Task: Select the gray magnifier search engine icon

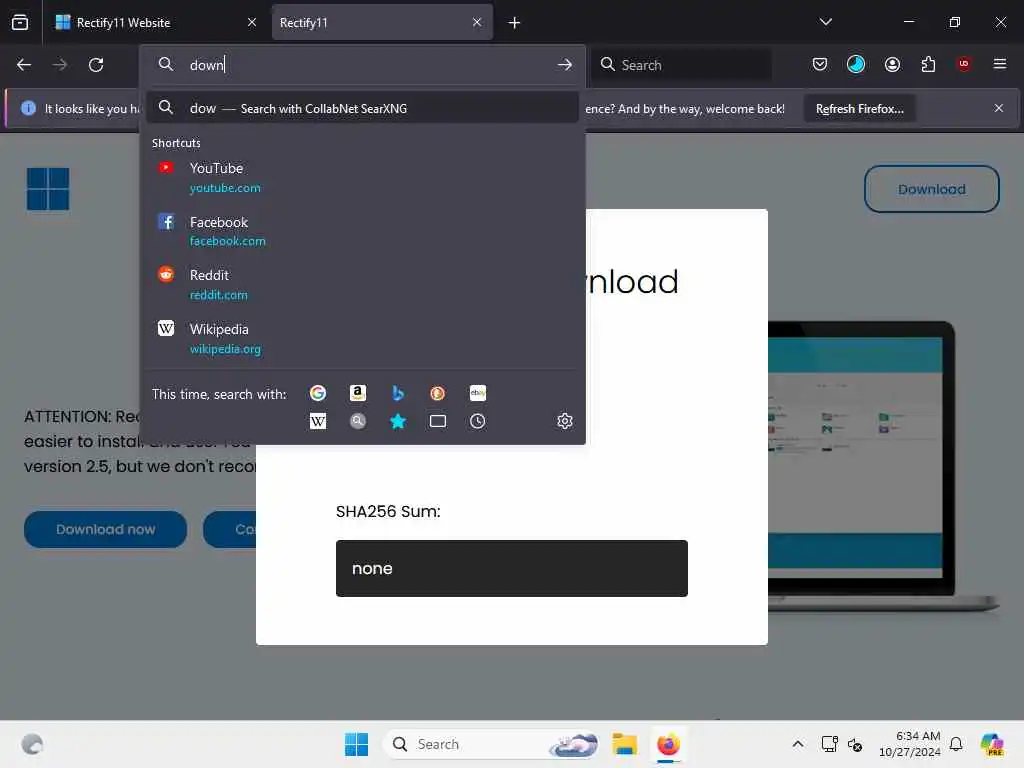Action: click(x=357, y=421)
